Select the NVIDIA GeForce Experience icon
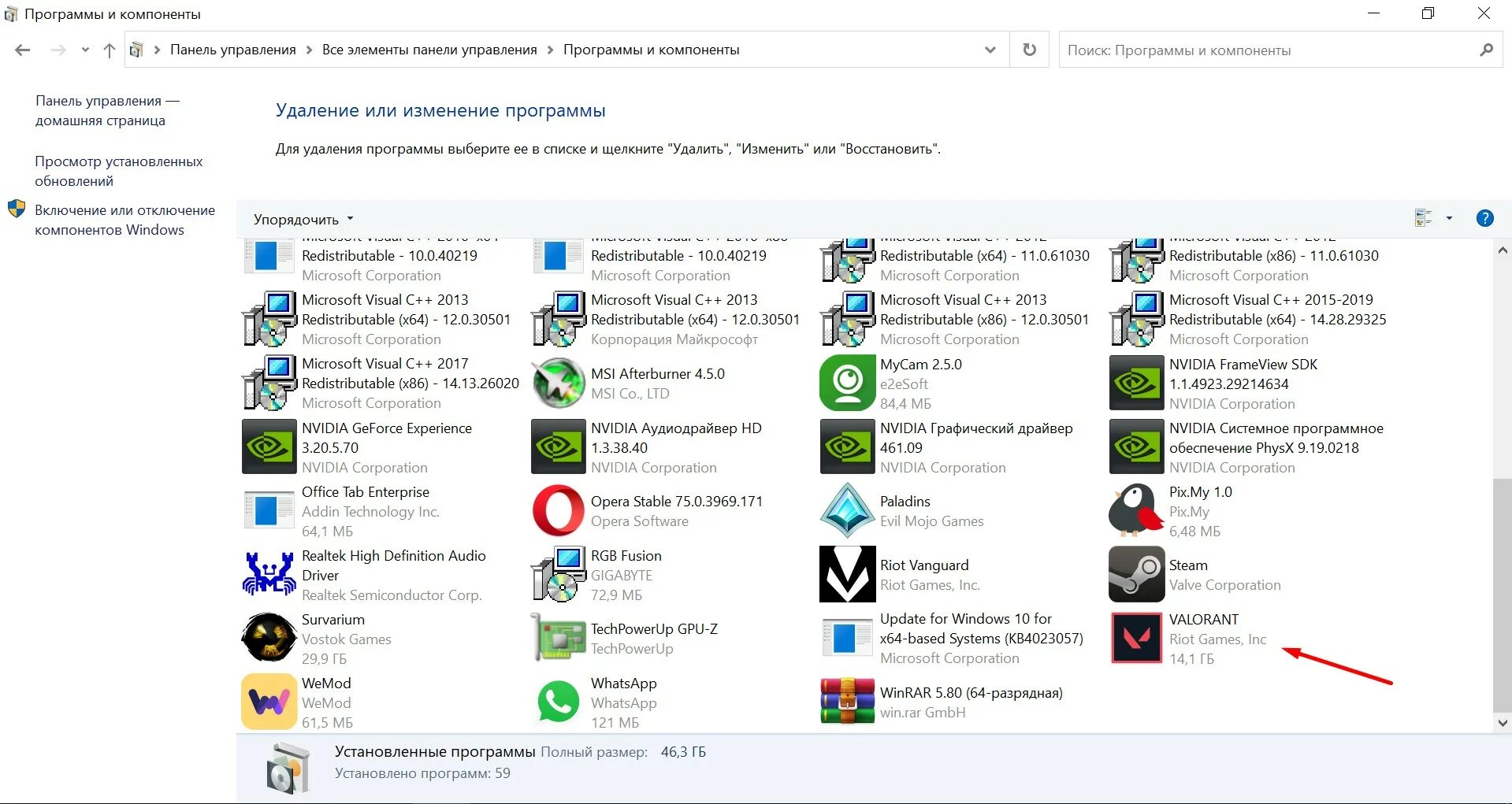This screenshot has width=1512, height=804. (269, 446)
